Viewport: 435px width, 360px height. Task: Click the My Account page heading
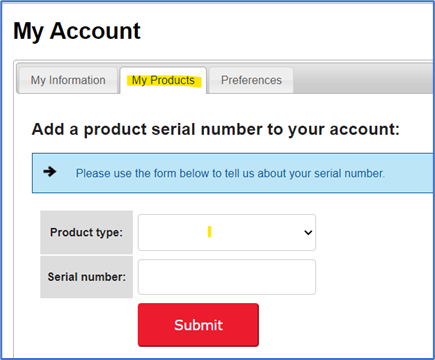click(77, 31)
